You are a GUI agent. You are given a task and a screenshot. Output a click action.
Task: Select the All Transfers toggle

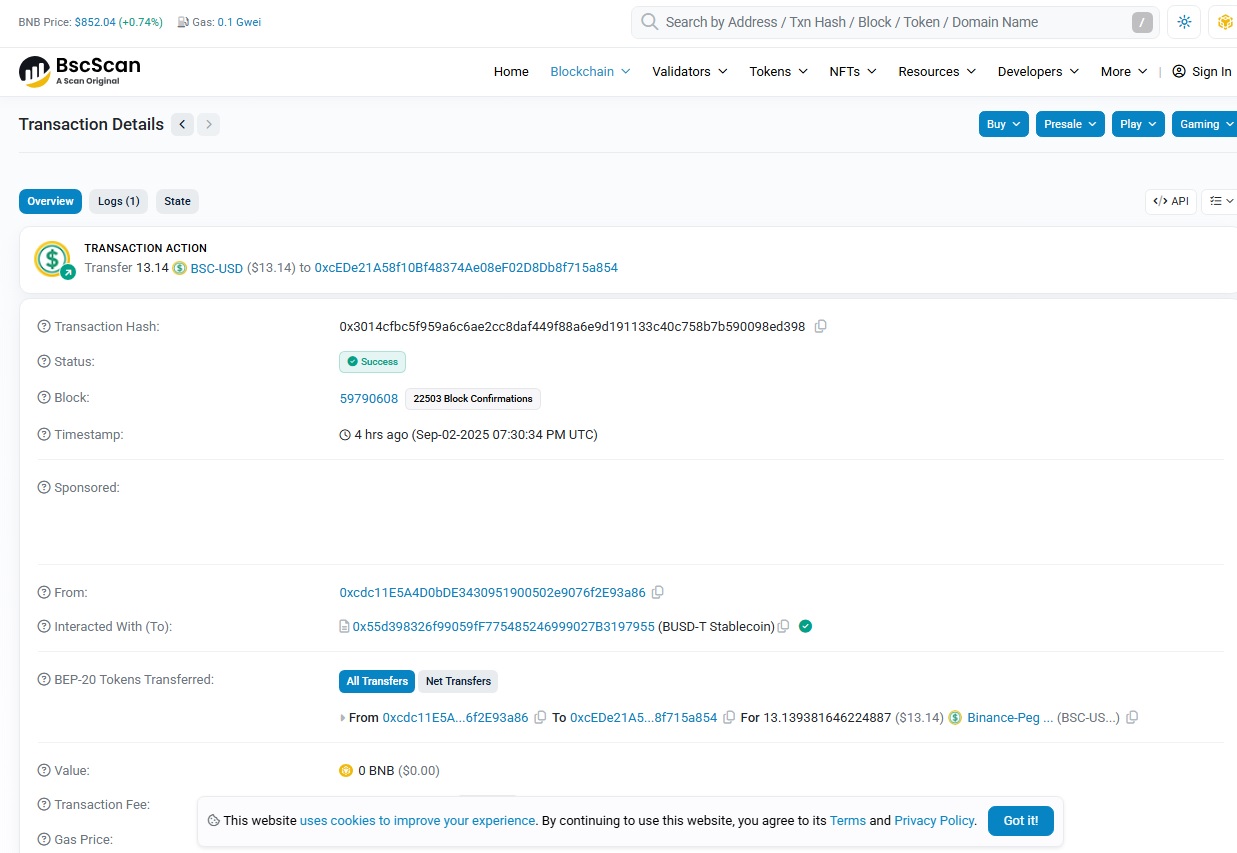click(377, 682)
